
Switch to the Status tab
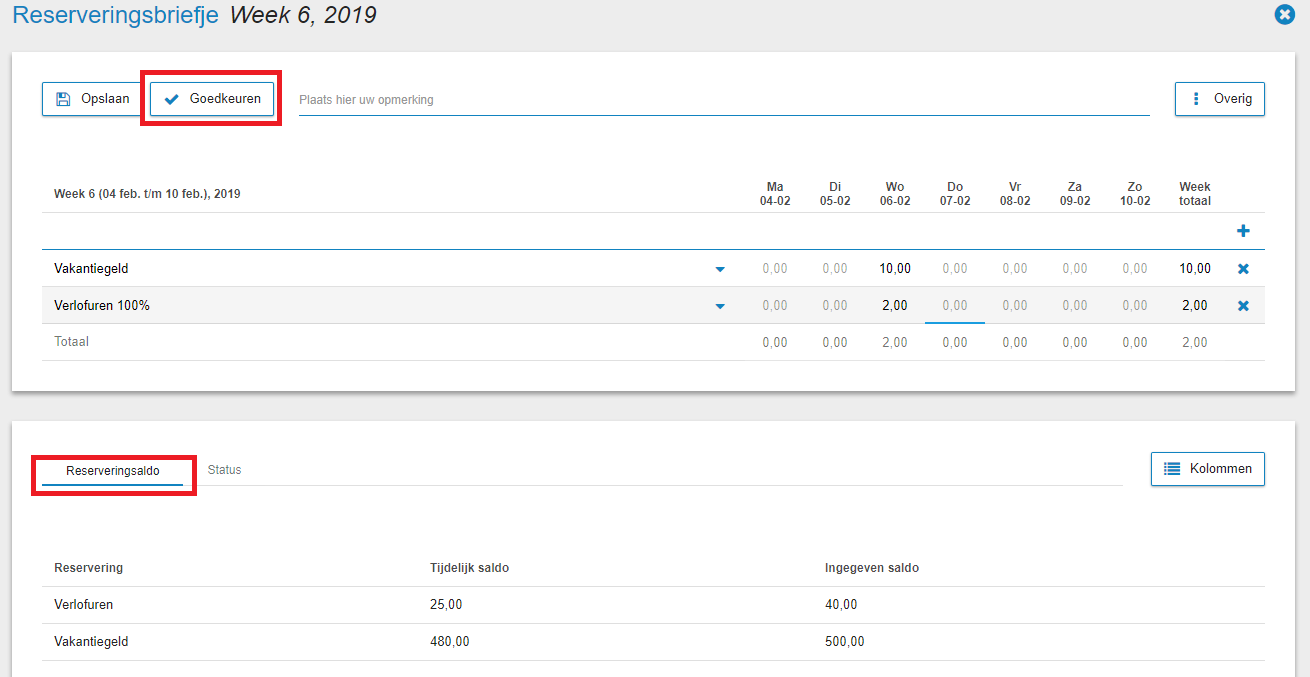click(x=225, y=470)
